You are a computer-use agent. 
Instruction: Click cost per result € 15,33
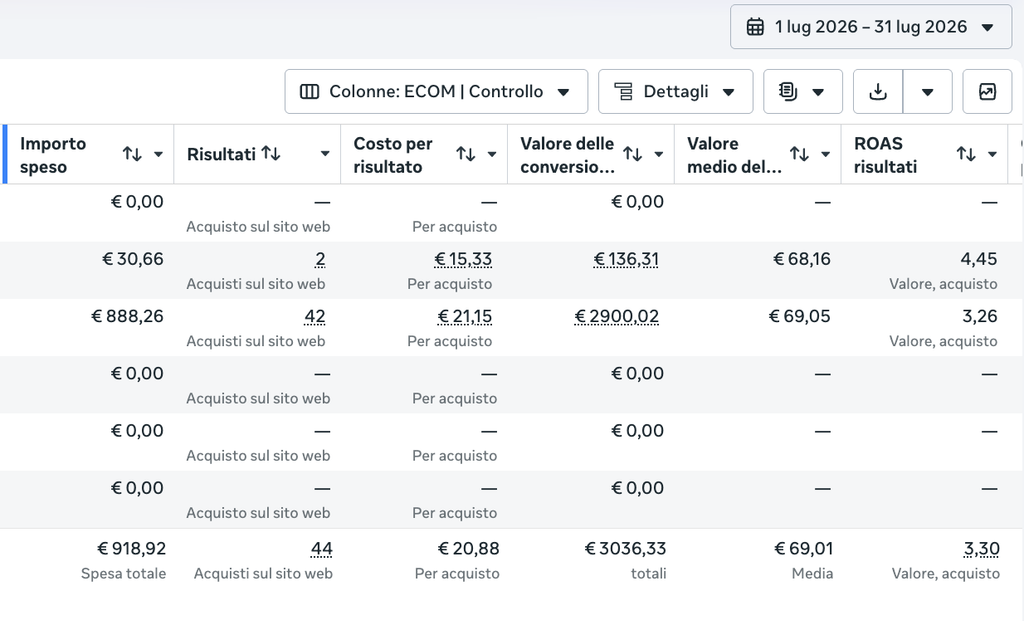tap(463, 259)
